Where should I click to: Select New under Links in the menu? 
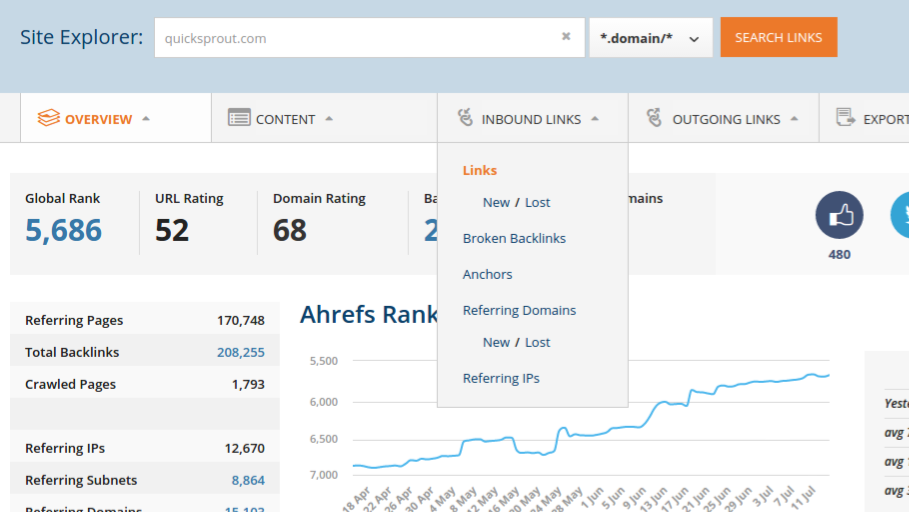pyautogui.click(x=496, y=202)
